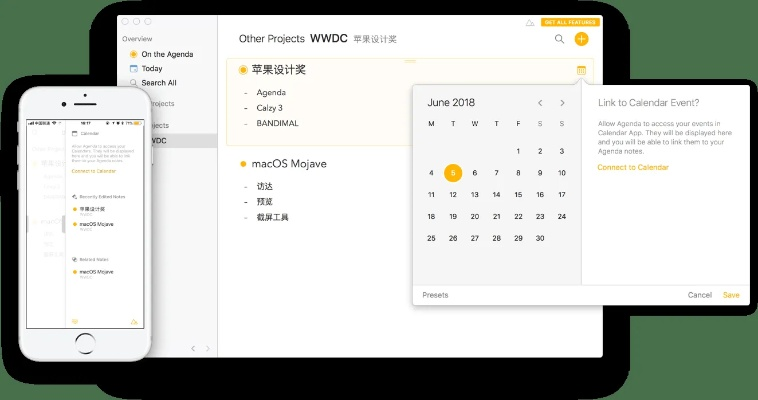Screen dimensions: 758x400
Task: Click Other Projects breadcrumb in header
Action: pyautogui.click(x=271, y=39)
